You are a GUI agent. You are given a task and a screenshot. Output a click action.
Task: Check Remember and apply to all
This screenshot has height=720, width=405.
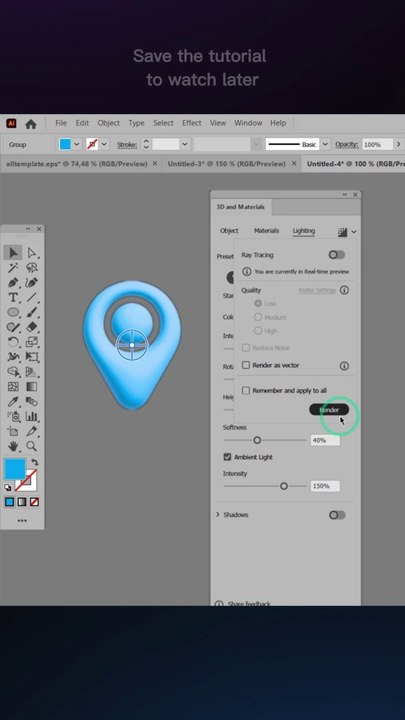(246, 390)
